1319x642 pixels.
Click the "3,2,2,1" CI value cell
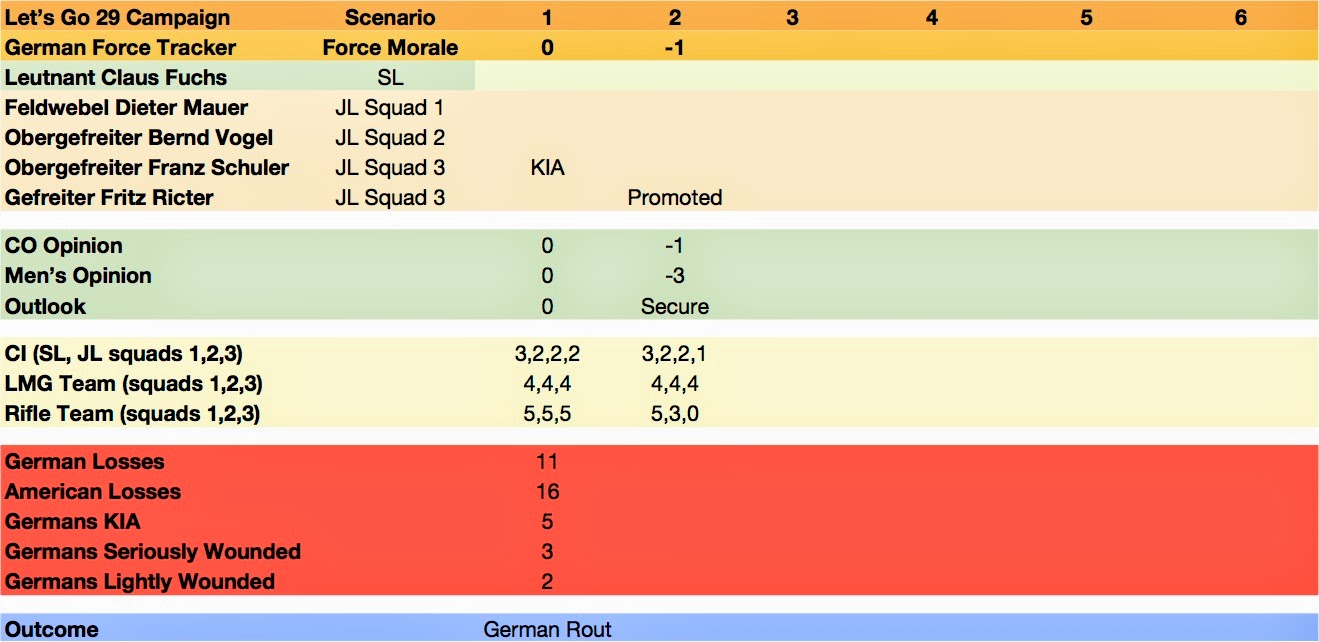675,354
